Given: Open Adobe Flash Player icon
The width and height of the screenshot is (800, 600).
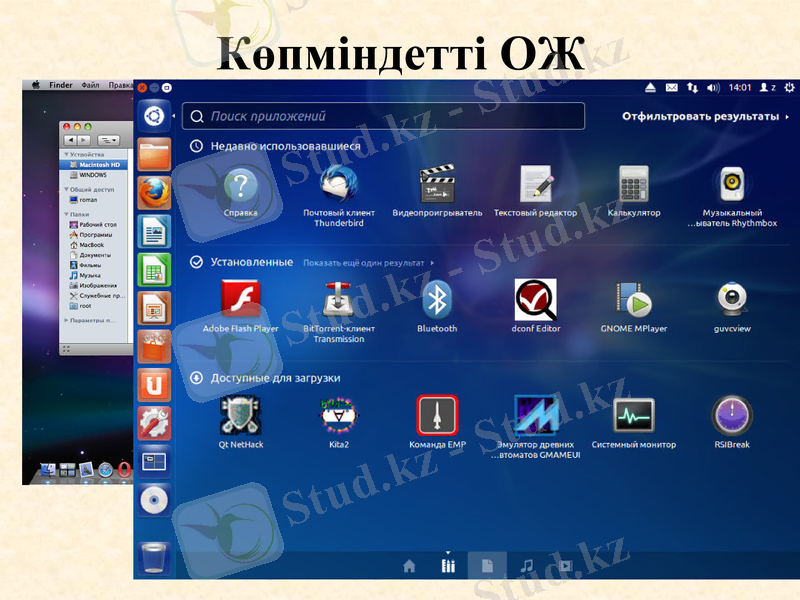Looking at the screenshot, I should [240, 300].
